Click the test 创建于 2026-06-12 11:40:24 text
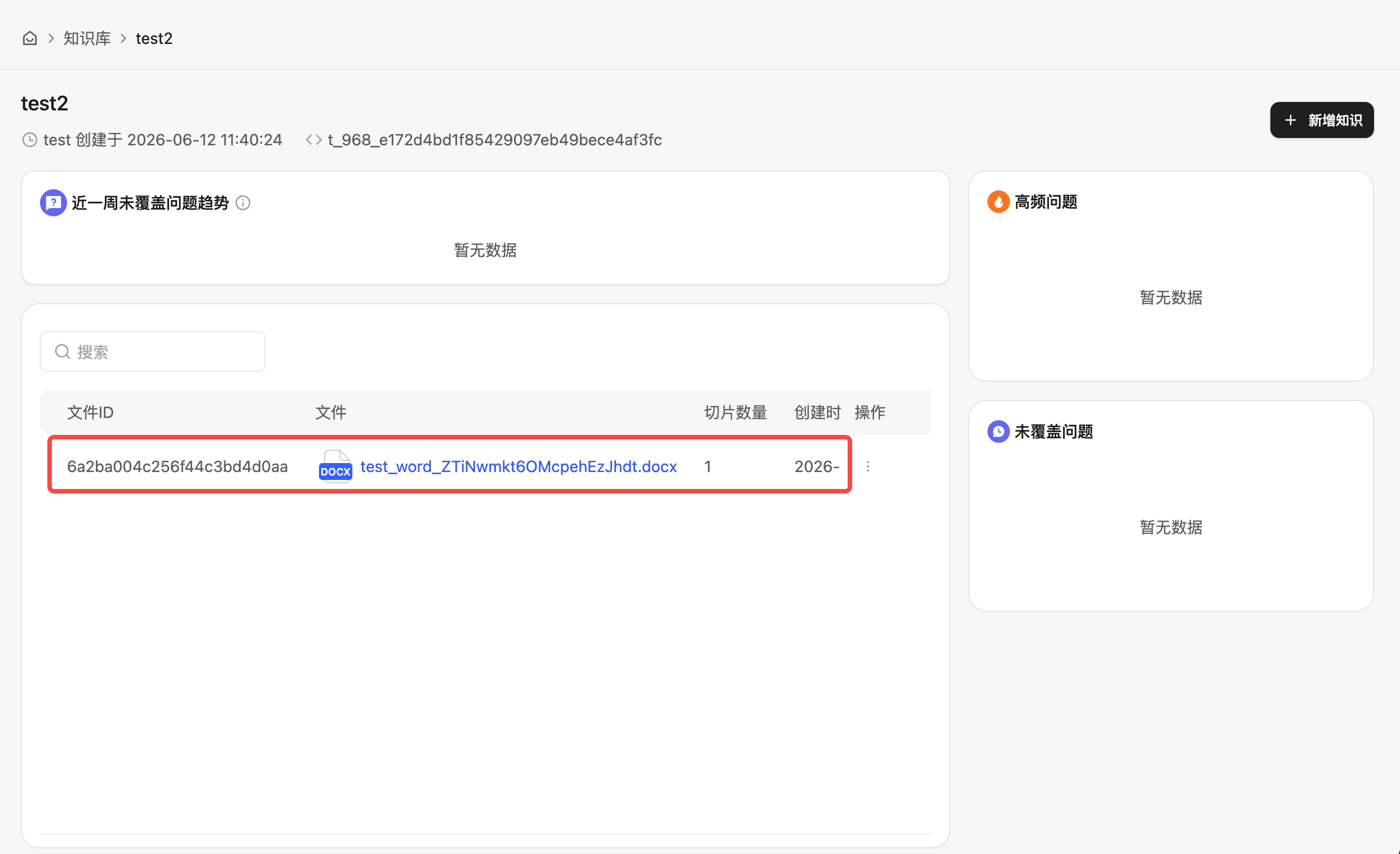The width and height of the screenshot is (1400, 854). pyautogui.click(x=162, y=140)
